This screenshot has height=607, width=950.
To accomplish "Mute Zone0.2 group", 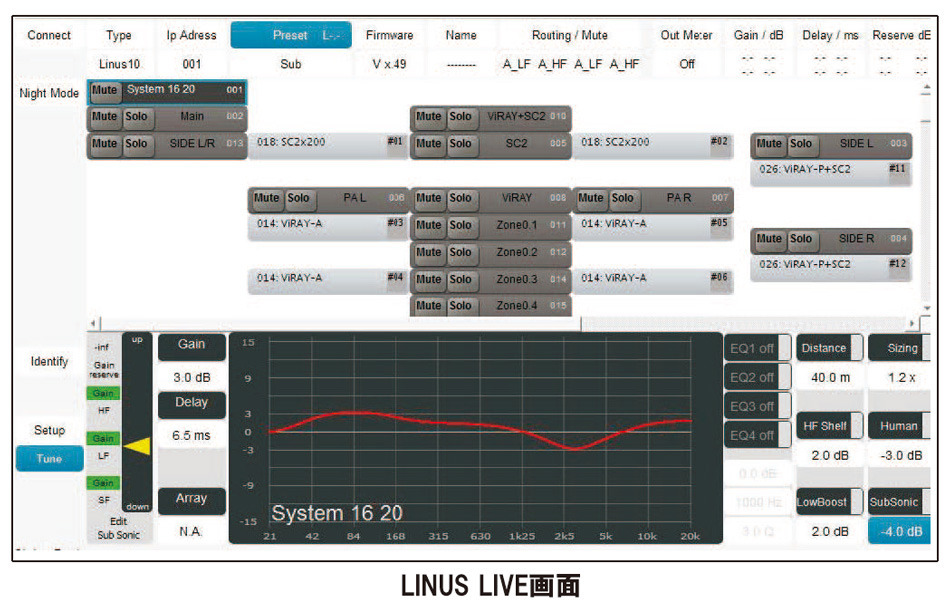I will pos(428,253).
